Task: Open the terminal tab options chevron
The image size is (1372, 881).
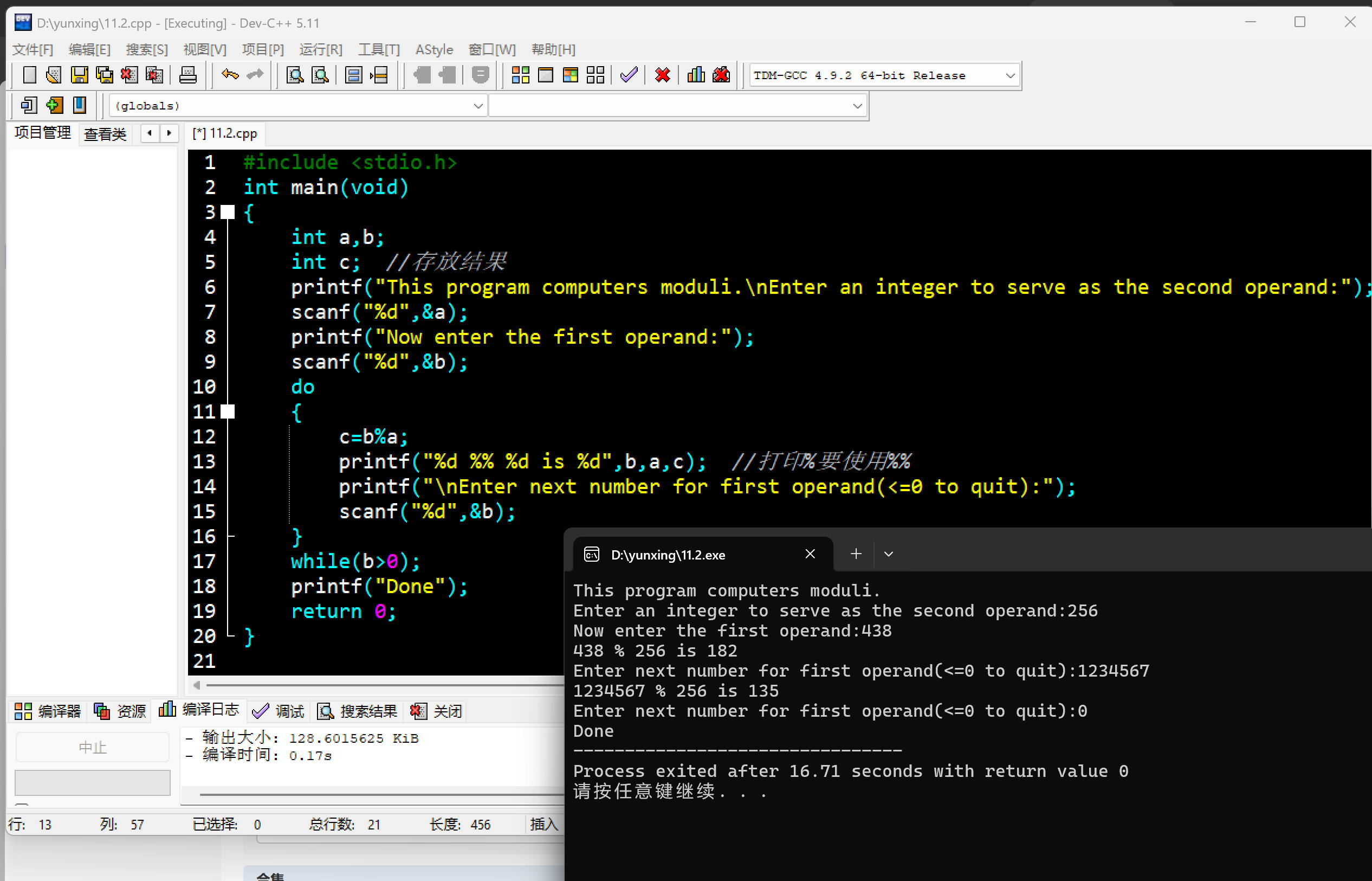Action: 888,554
